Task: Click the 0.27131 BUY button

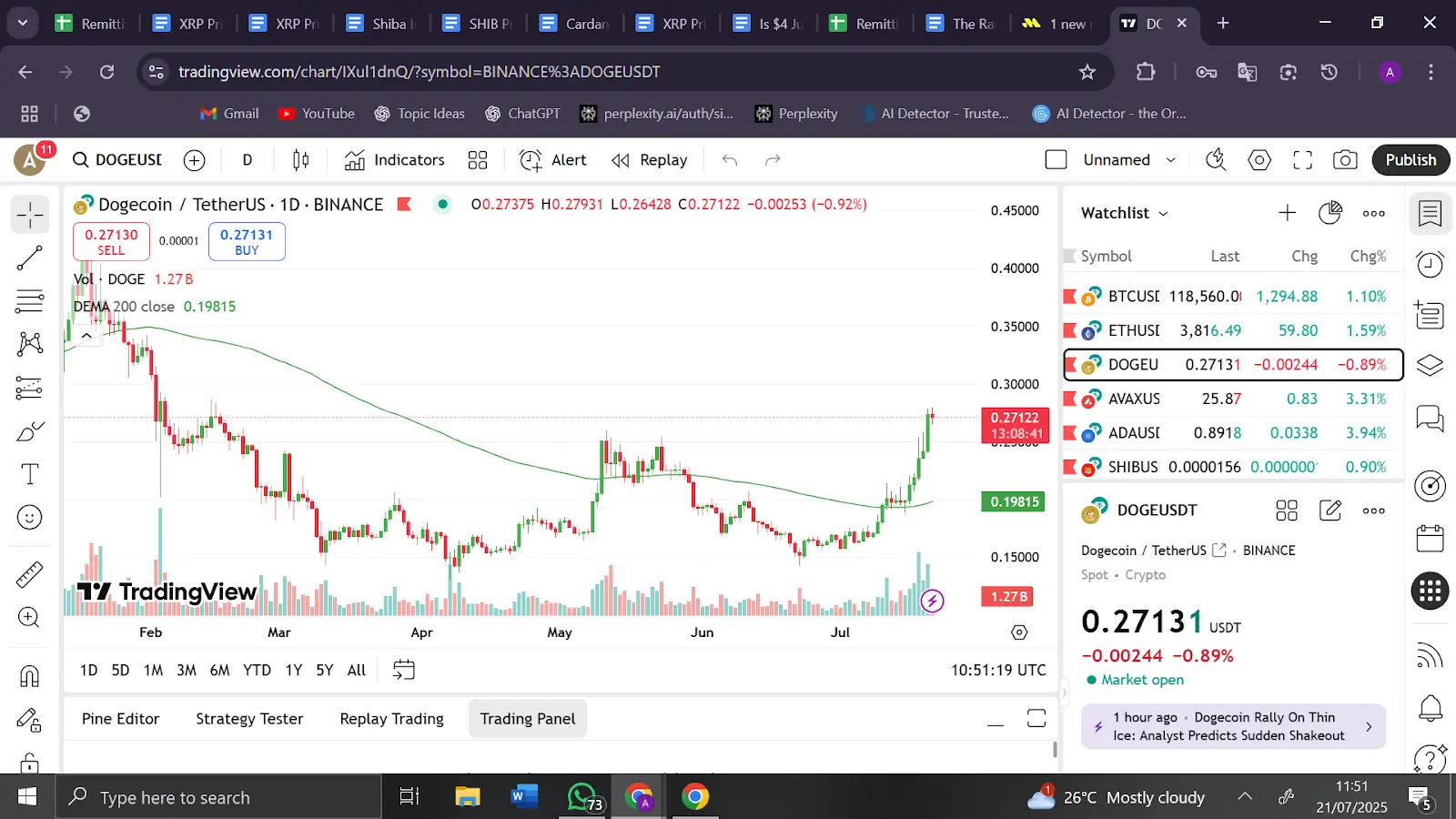Action: [247, 242]
